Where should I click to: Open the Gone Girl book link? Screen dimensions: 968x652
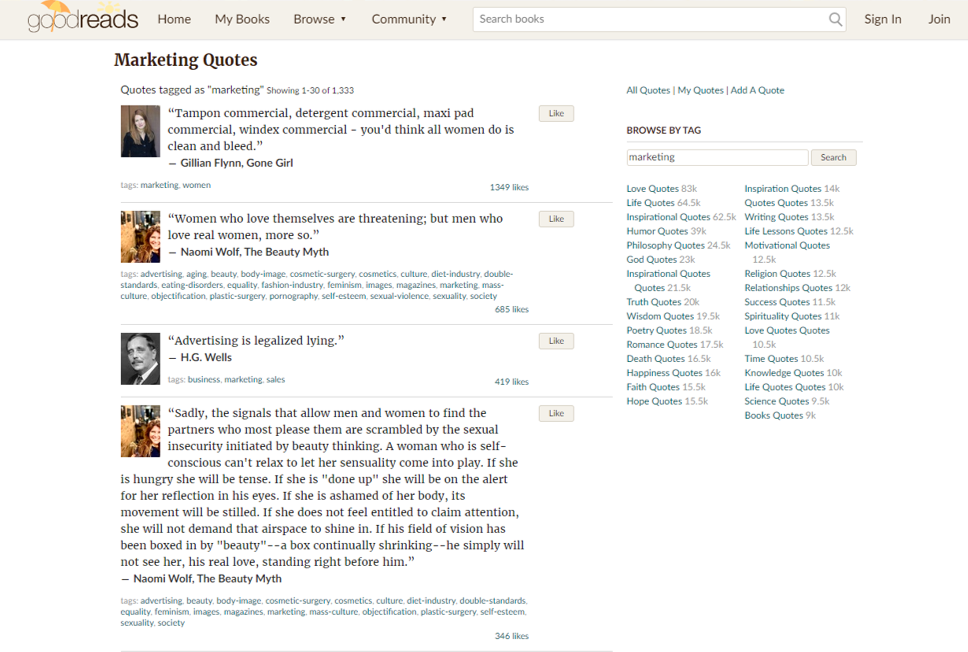click(x=270, y=163)
